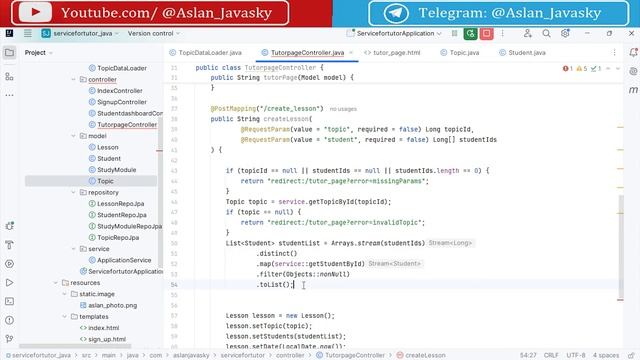Open the Build hammer tool window

[x=9, y=245]
